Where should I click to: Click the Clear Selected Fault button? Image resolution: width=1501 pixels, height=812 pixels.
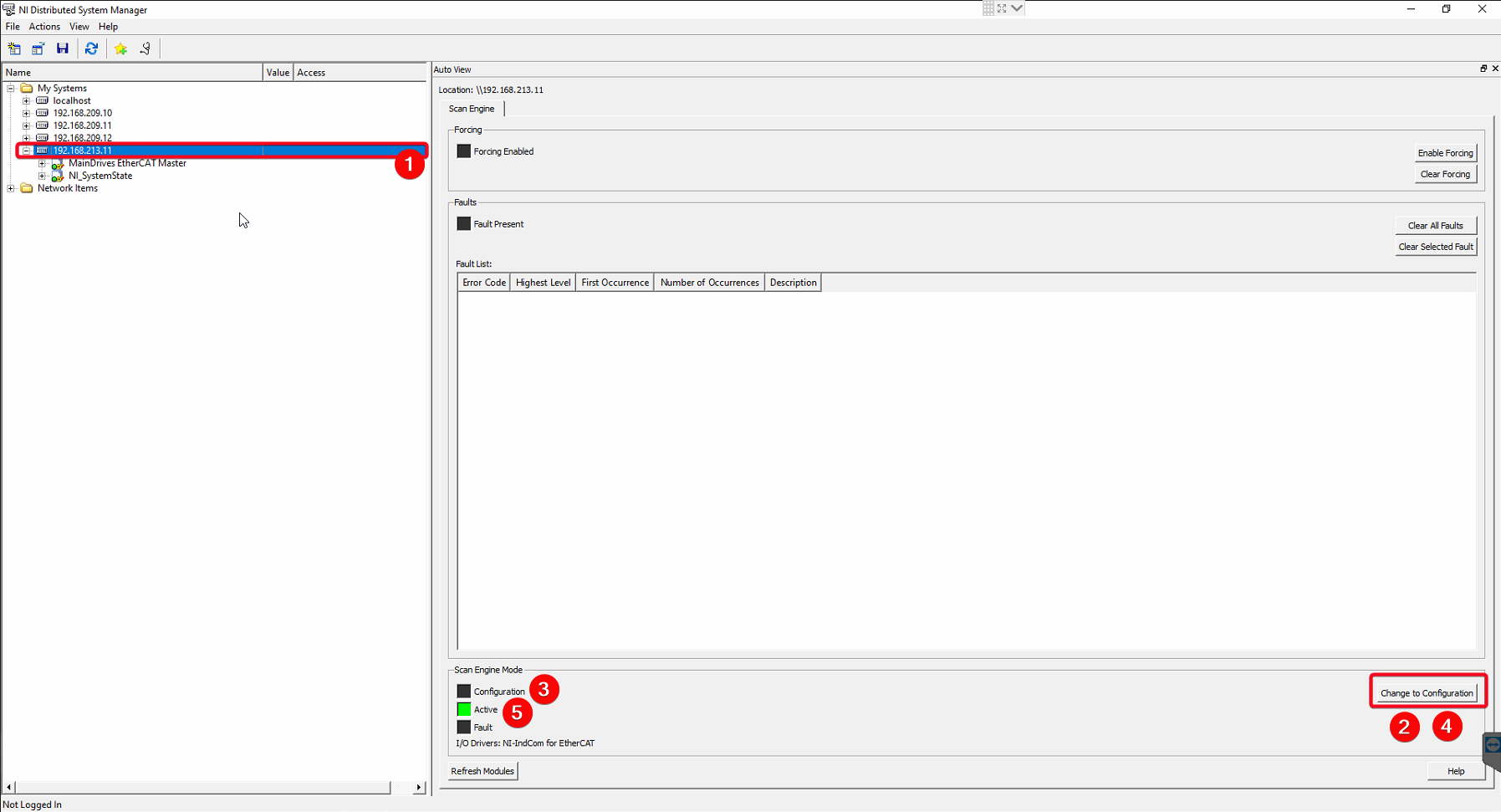[1435, 247]
